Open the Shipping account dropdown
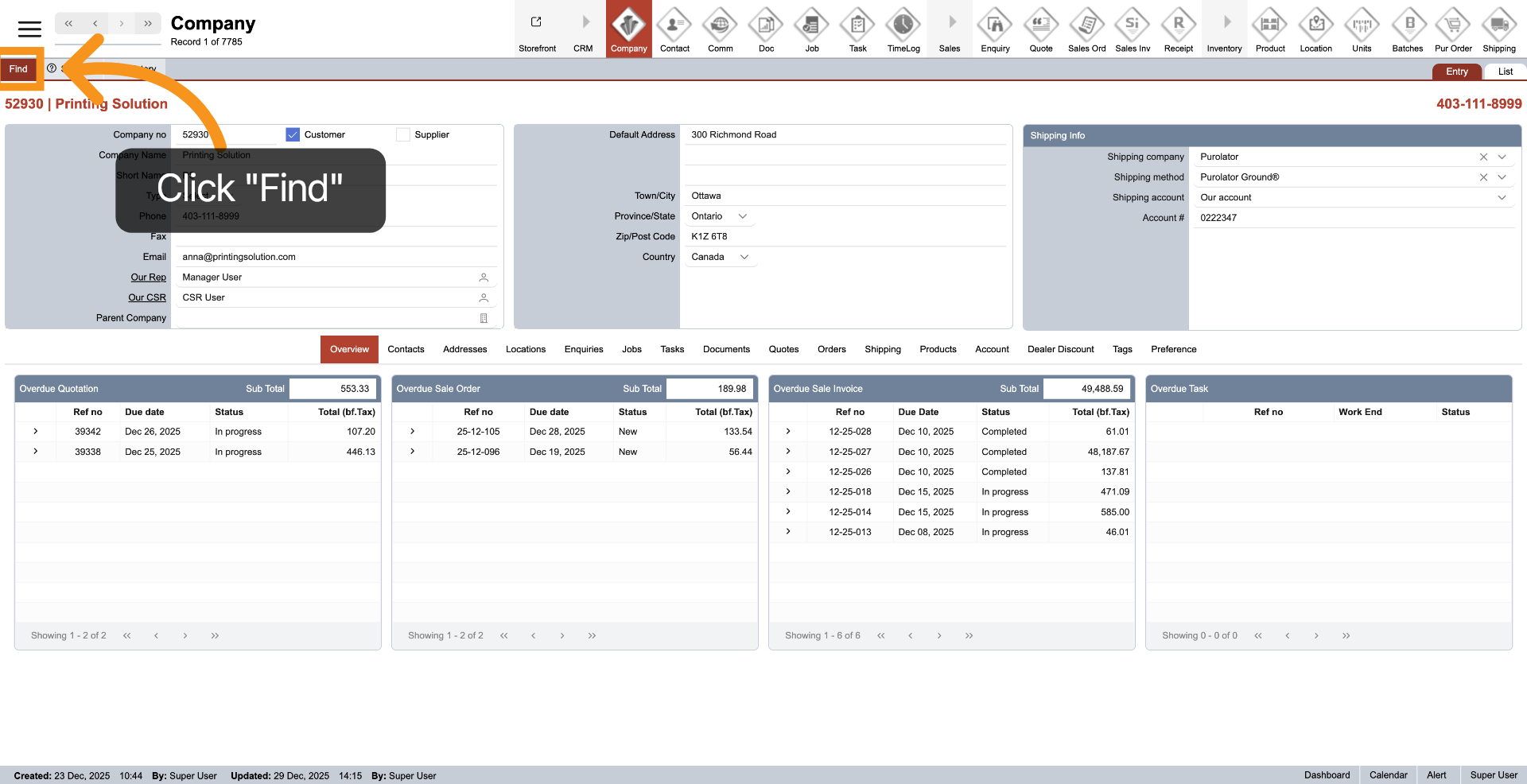This screenshot has width=1527, height=784. tap(1502, 197)
